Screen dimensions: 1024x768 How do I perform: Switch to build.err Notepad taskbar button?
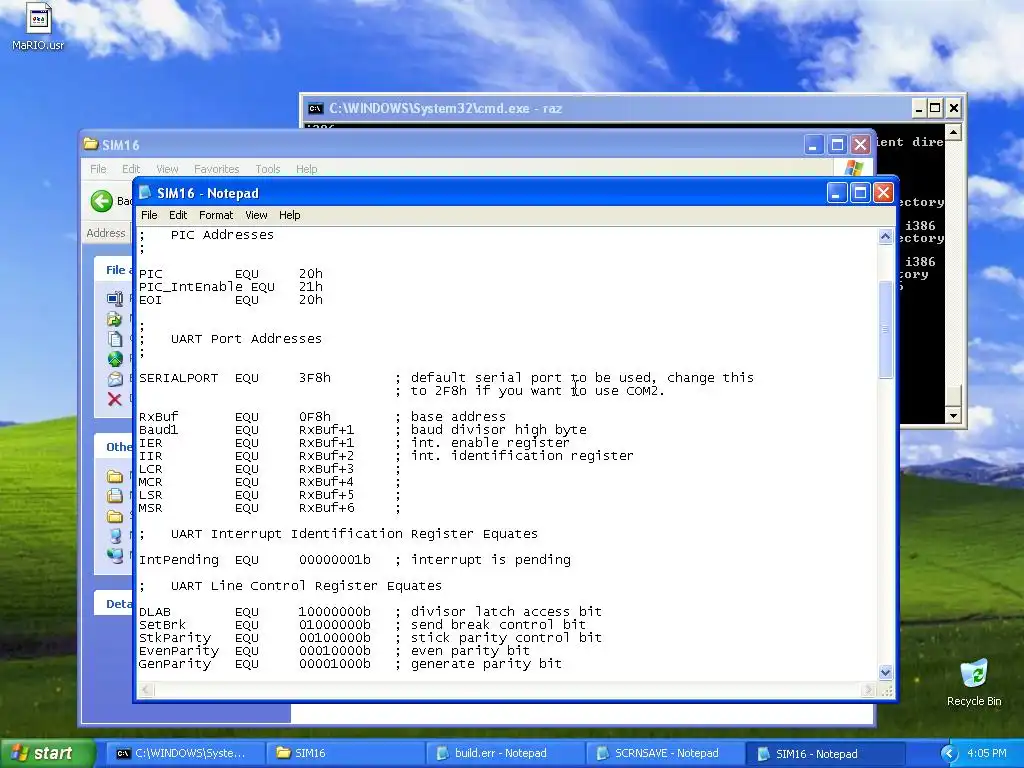coord(505,754)
